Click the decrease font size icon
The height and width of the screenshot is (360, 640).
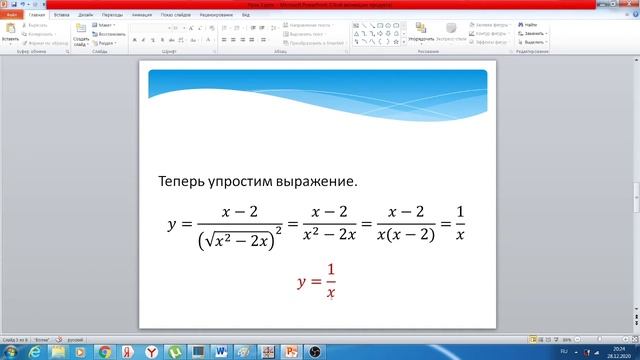pos(200,28)
